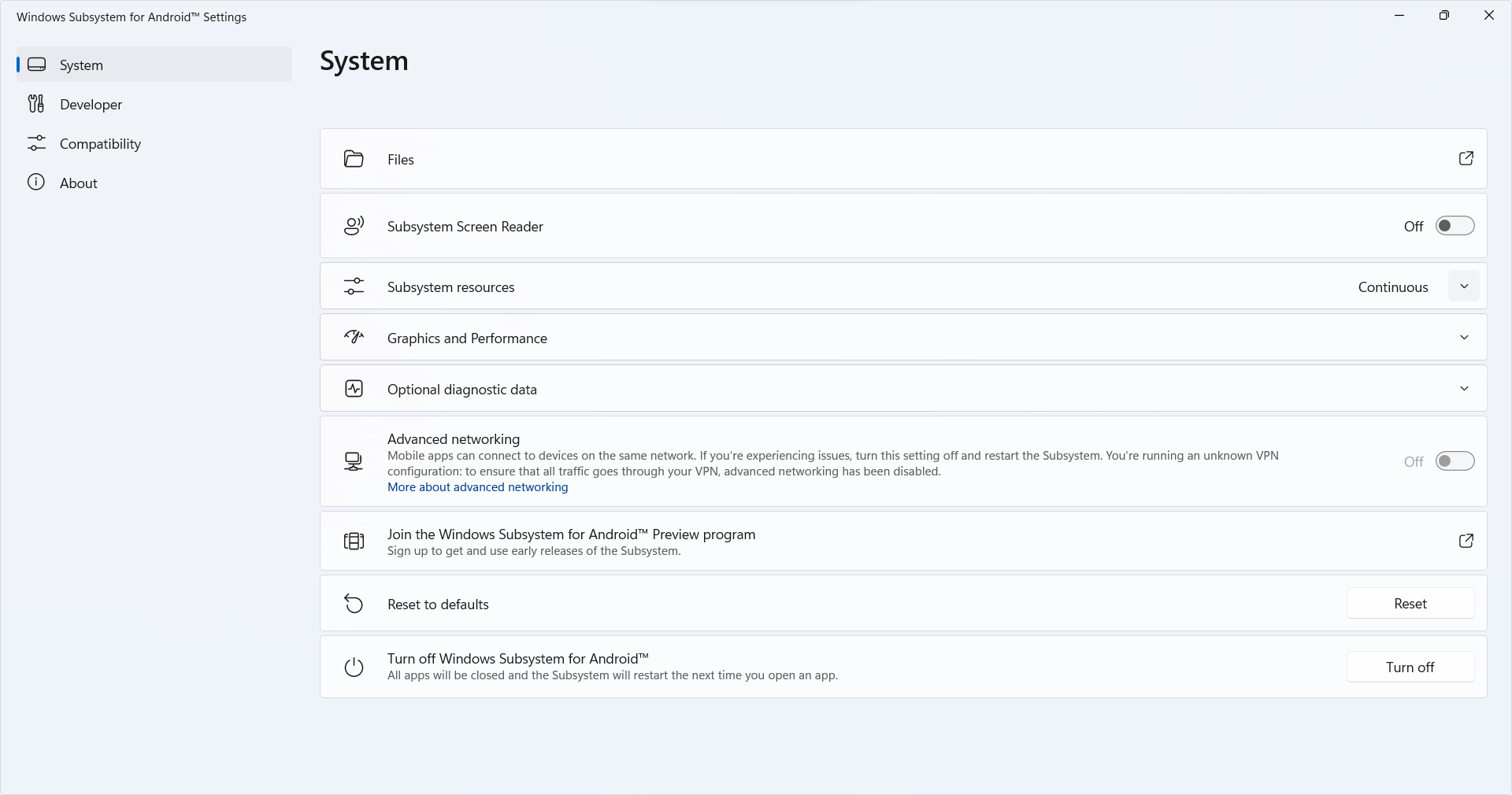Viewport: 1512px width, 795px height.
Task: Open the Compatibility section
Action: [154, 143]
